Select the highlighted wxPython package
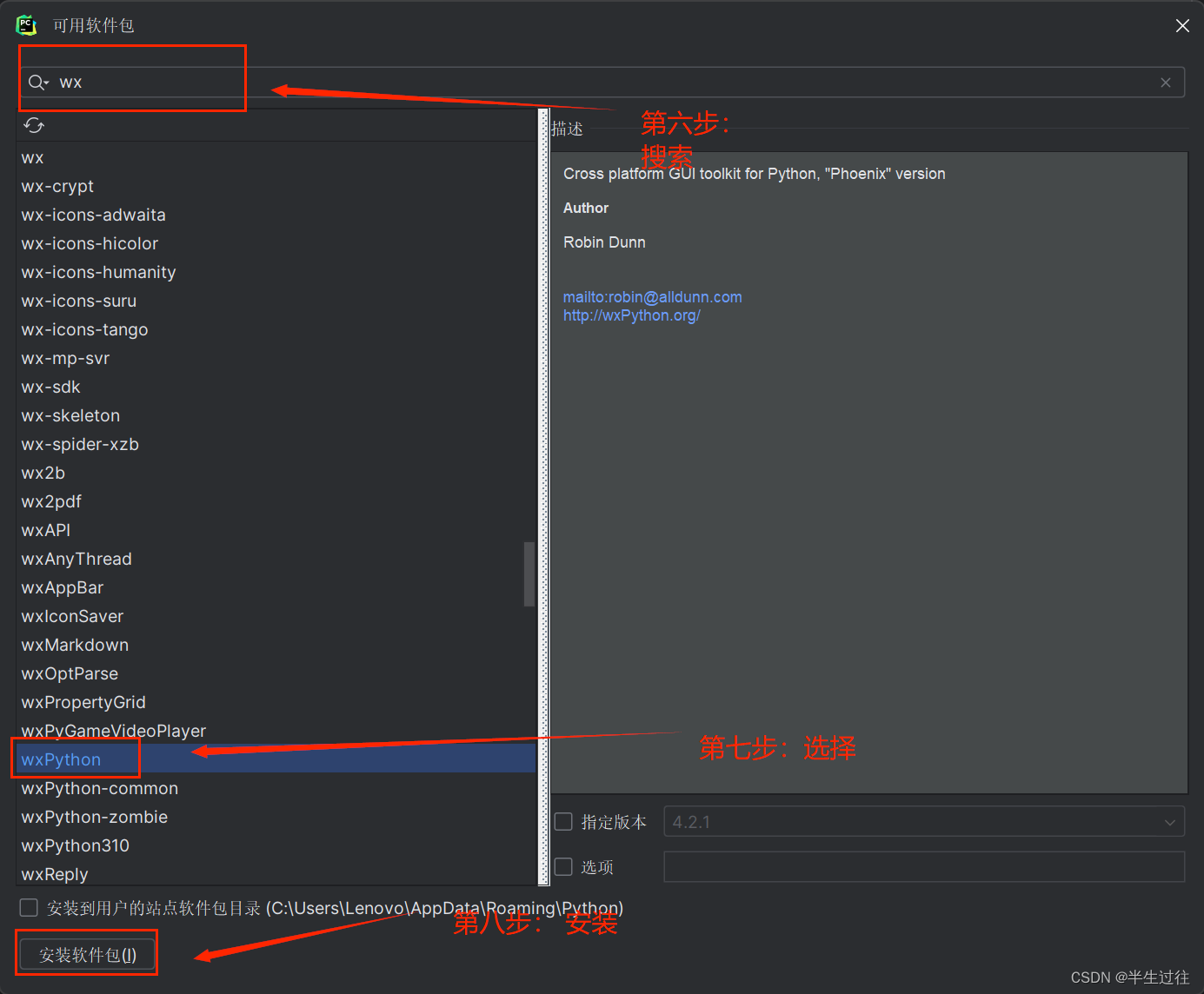 276,760
